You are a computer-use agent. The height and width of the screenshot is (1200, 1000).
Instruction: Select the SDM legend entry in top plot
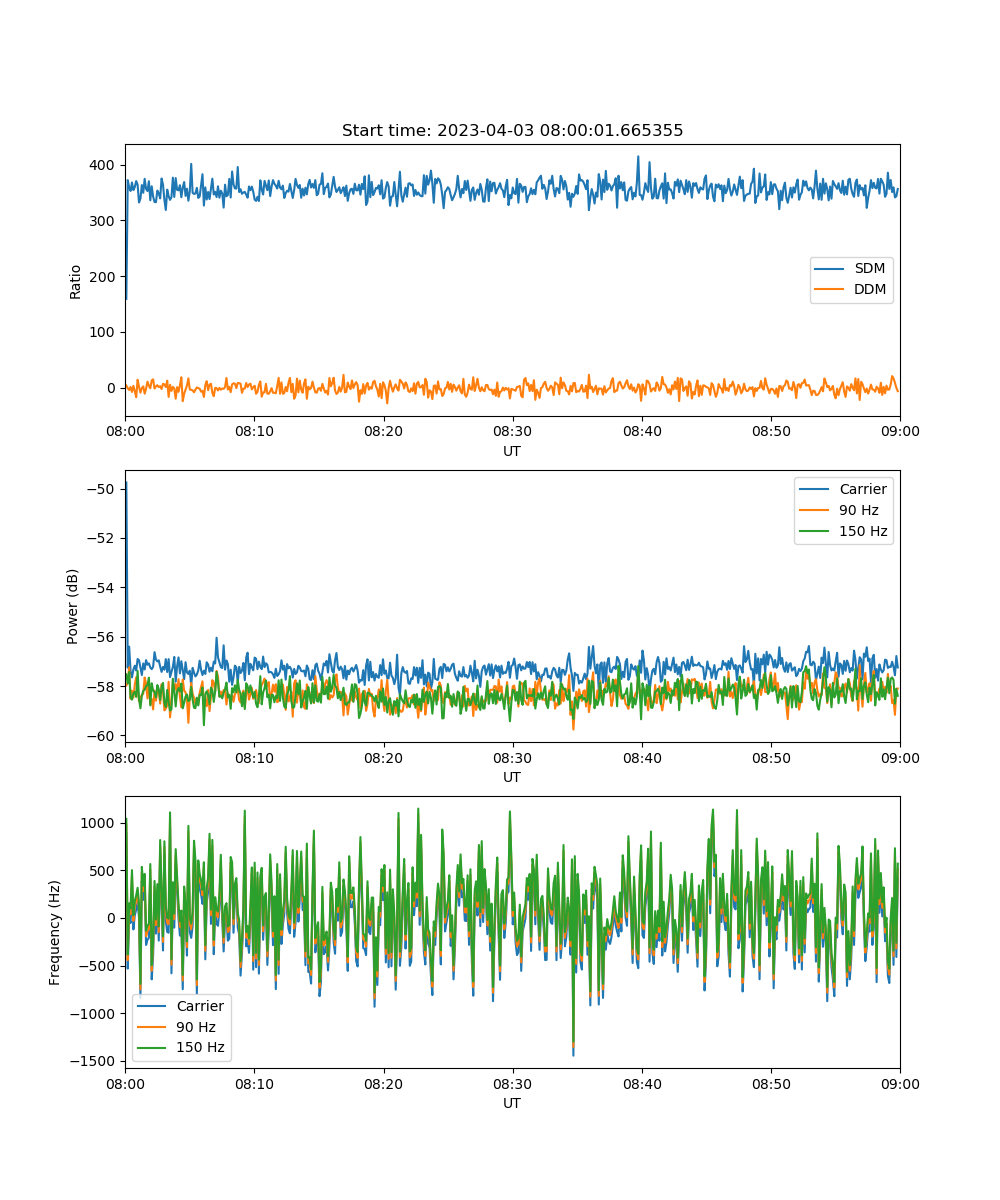(x=851, y=269)
